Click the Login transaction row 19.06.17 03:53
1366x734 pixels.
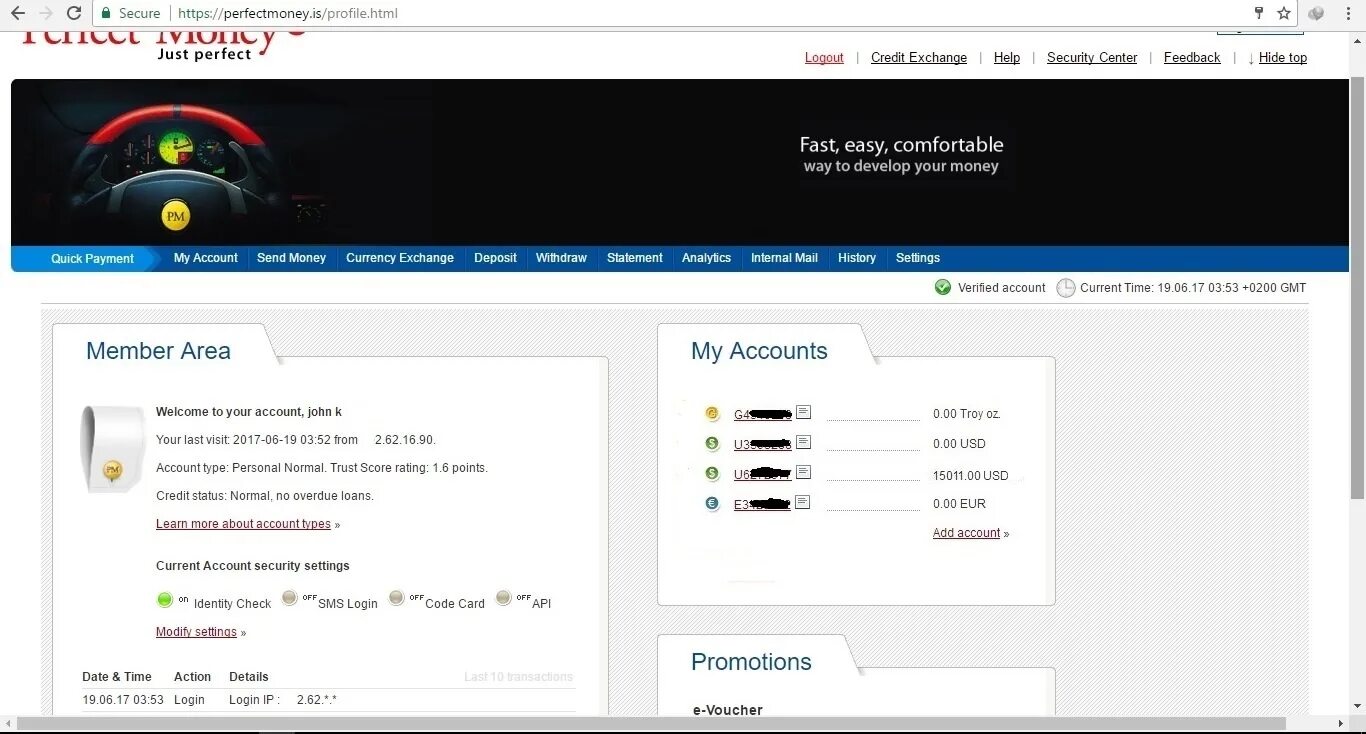coord(328,700)
